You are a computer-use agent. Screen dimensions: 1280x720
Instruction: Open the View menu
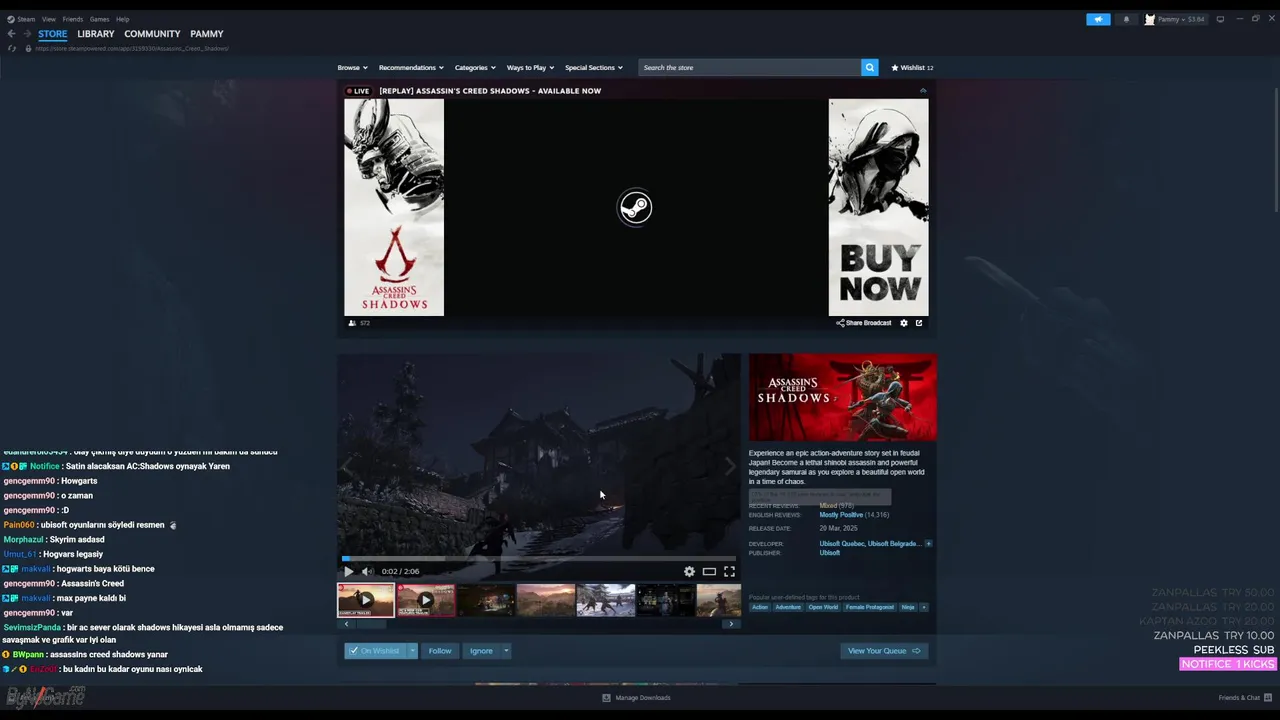49,19
